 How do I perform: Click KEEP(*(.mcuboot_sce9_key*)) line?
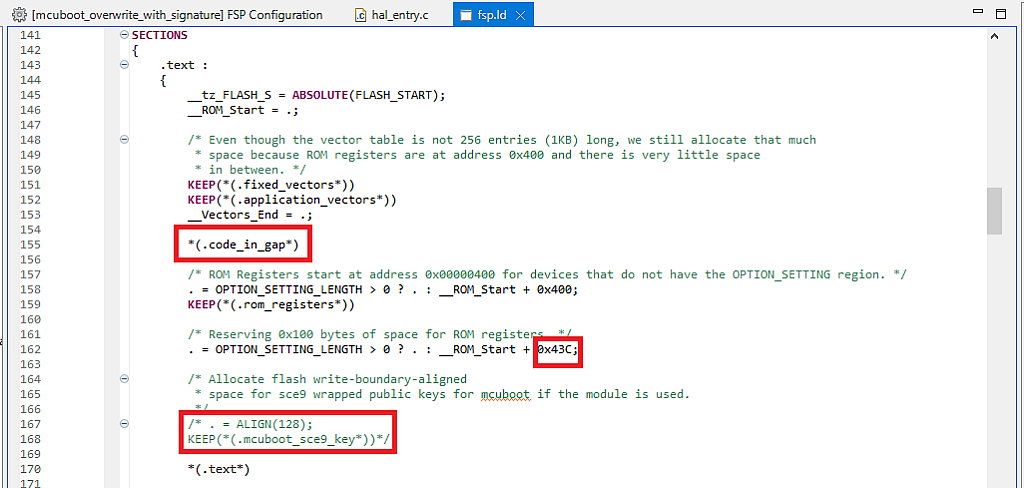click(x=288, y=439)
